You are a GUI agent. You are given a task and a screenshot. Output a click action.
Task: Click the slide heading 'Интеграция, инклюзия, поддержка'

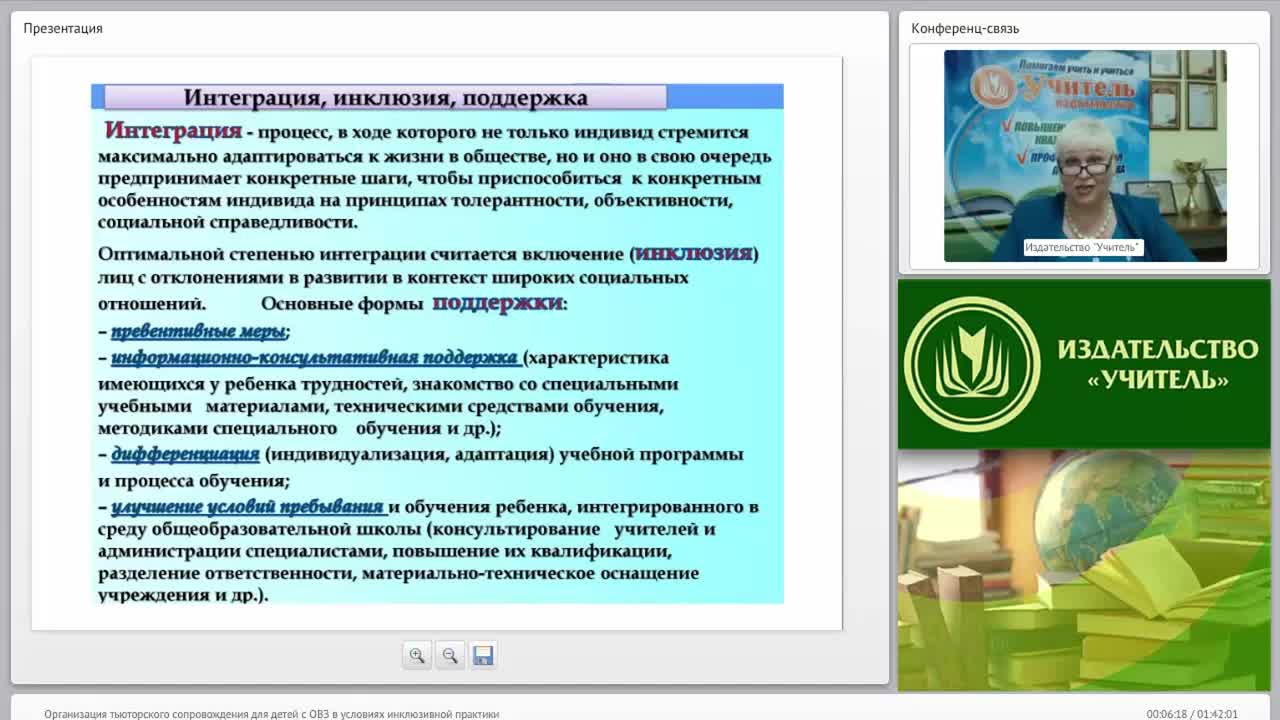point(386,97)
